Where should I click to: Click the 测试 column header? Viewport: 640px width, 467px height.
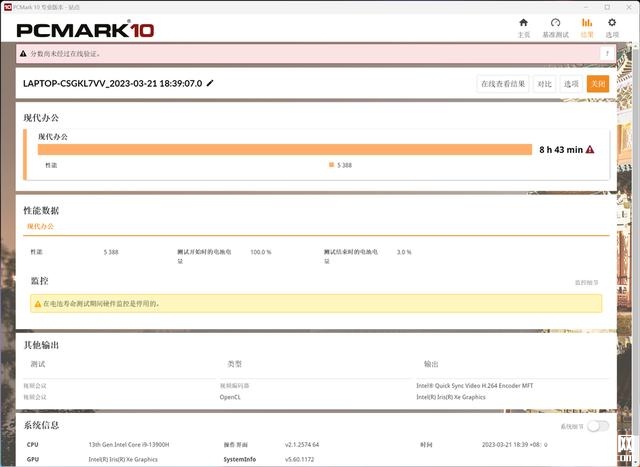click(x=38, y=364)
